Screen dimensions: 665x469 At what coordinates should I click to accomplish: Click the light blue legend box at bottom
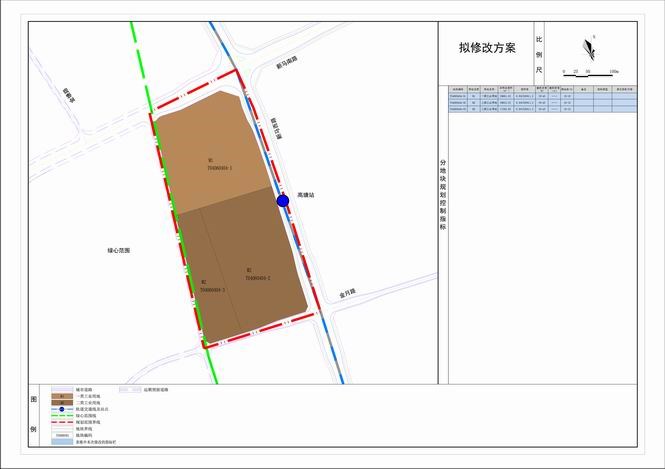point(61,442)
